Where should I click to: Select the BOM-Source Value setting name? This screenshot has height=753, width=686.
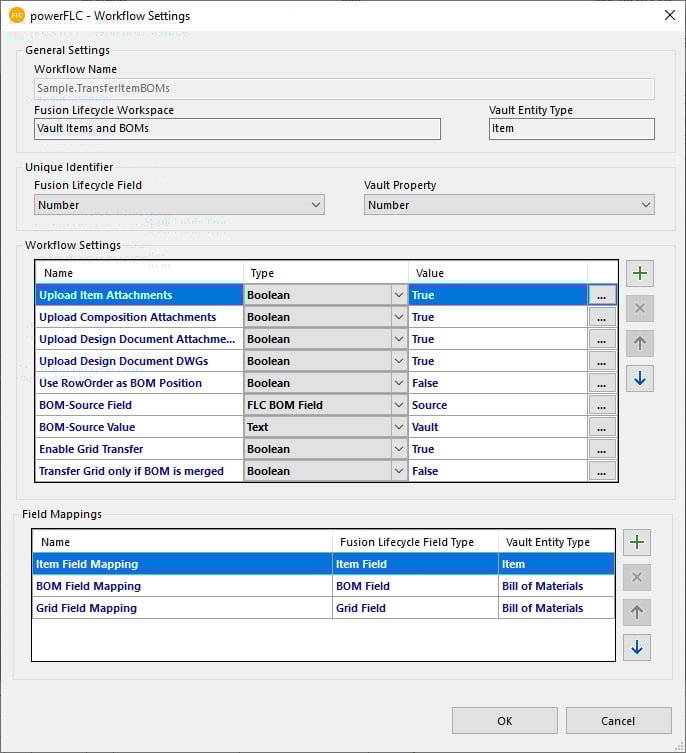[x=139, y=427]
